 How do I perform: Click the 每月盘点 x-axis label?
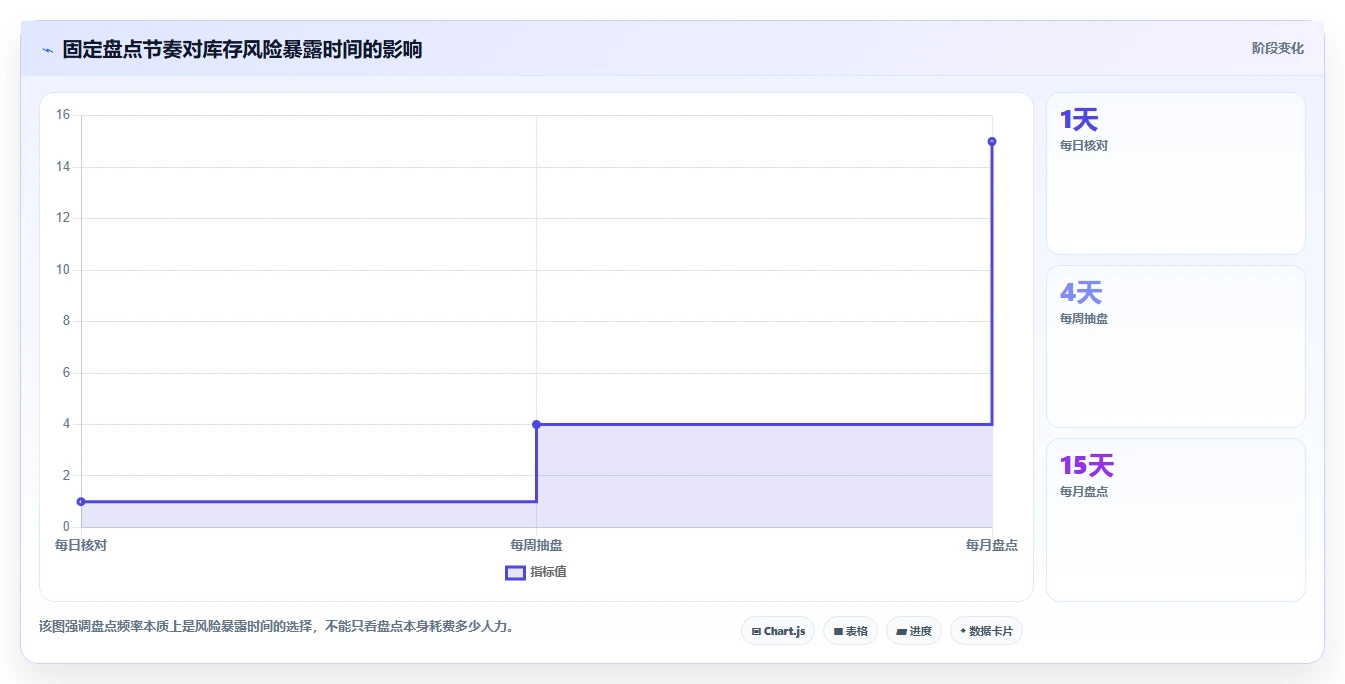click(x=992, y=545)
